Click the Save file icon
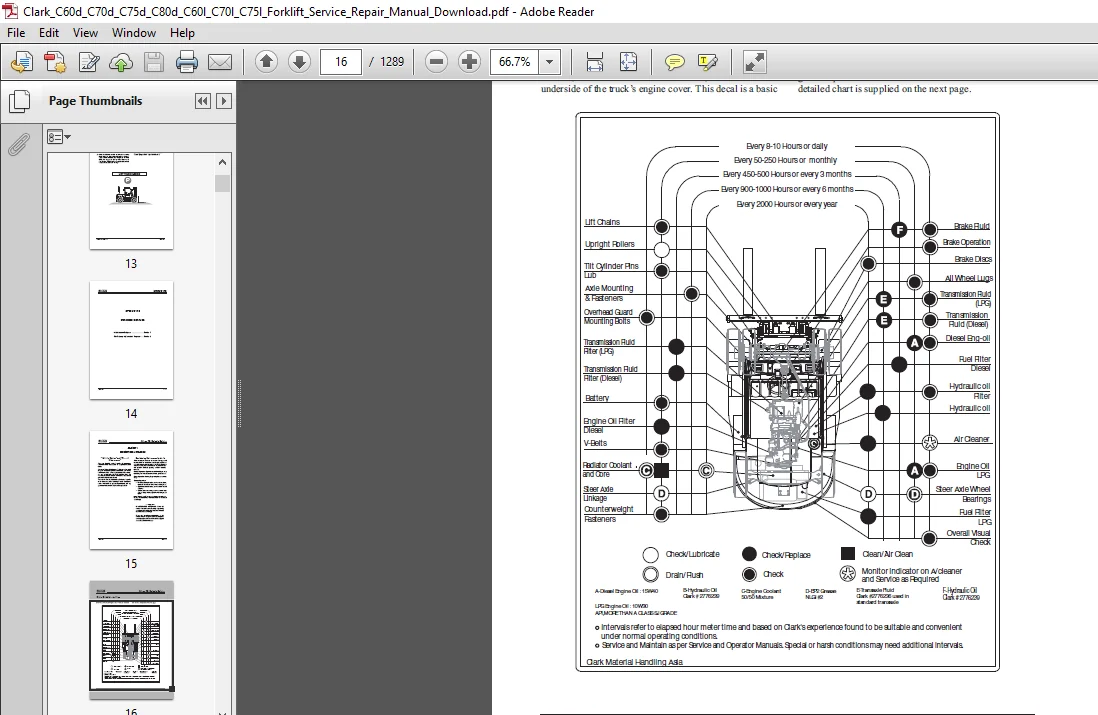1098x715 pixels. click(x=154, y=62)
